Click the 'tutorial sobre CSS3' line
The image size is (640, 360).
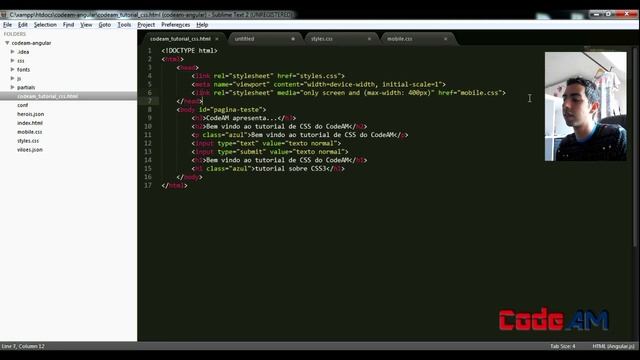pos(268,169)
